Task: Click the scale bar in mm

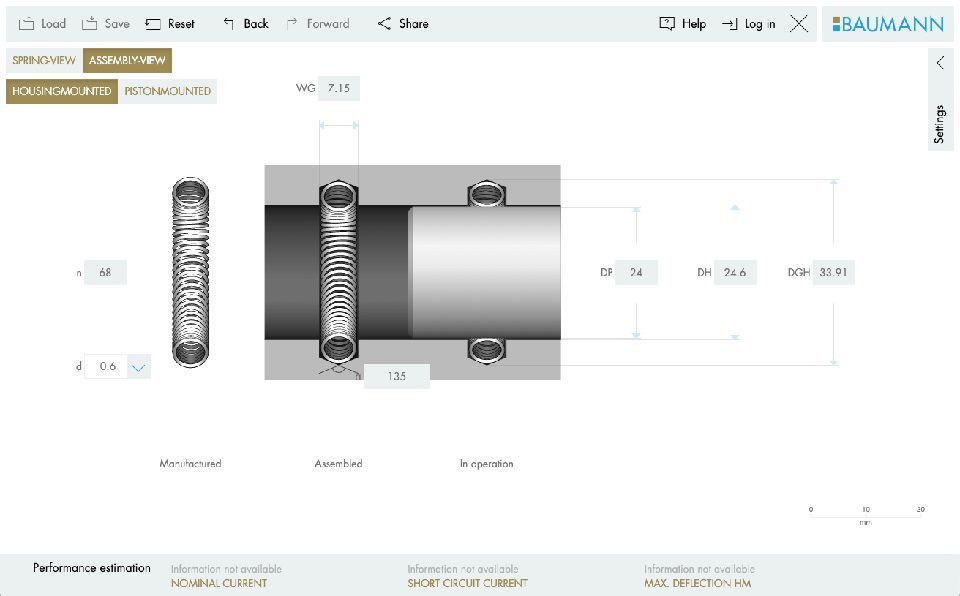Action: [x=865, y=515]
